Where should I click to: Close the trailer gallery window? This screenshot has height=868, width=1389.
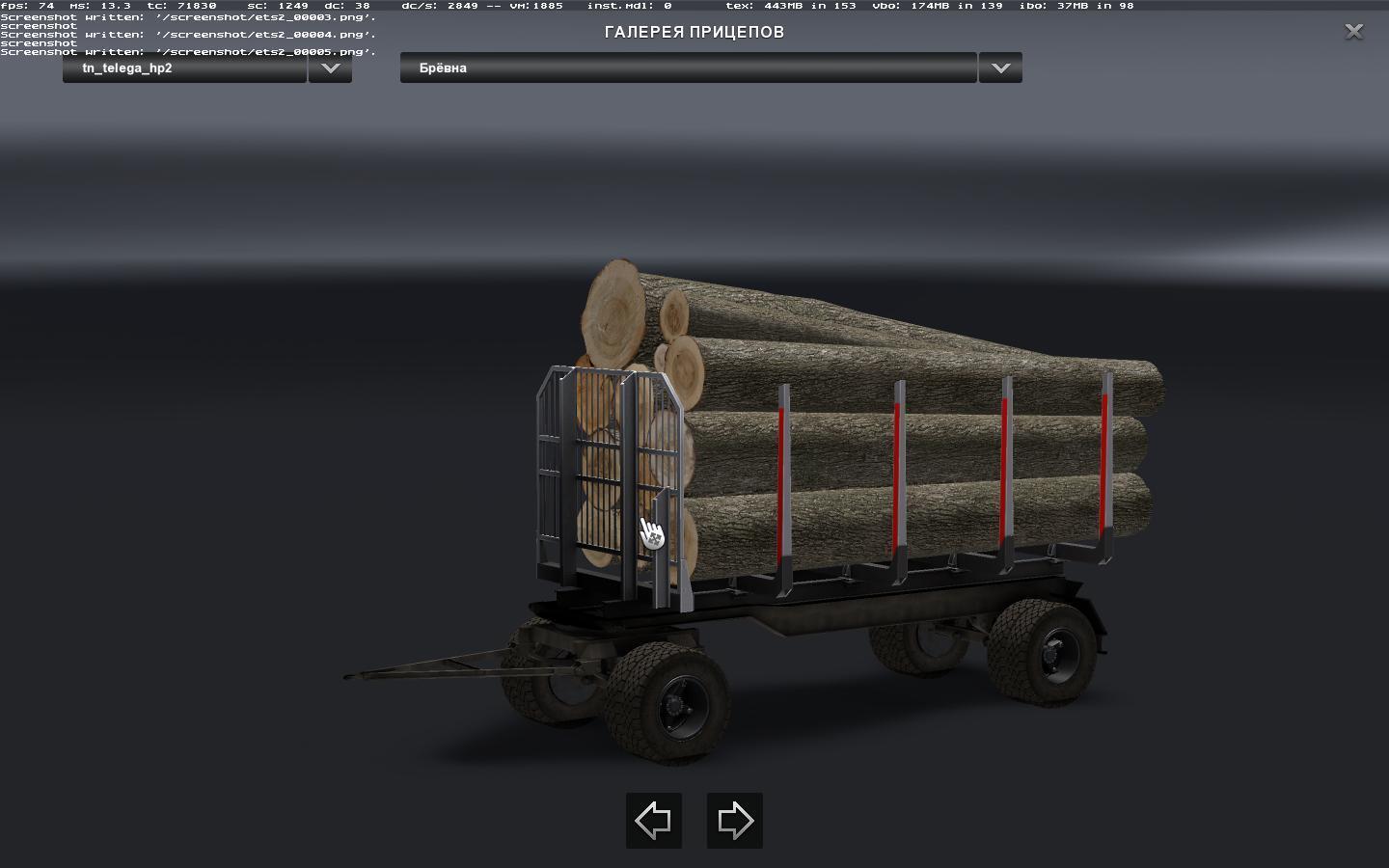click(x=1353, y=32)
